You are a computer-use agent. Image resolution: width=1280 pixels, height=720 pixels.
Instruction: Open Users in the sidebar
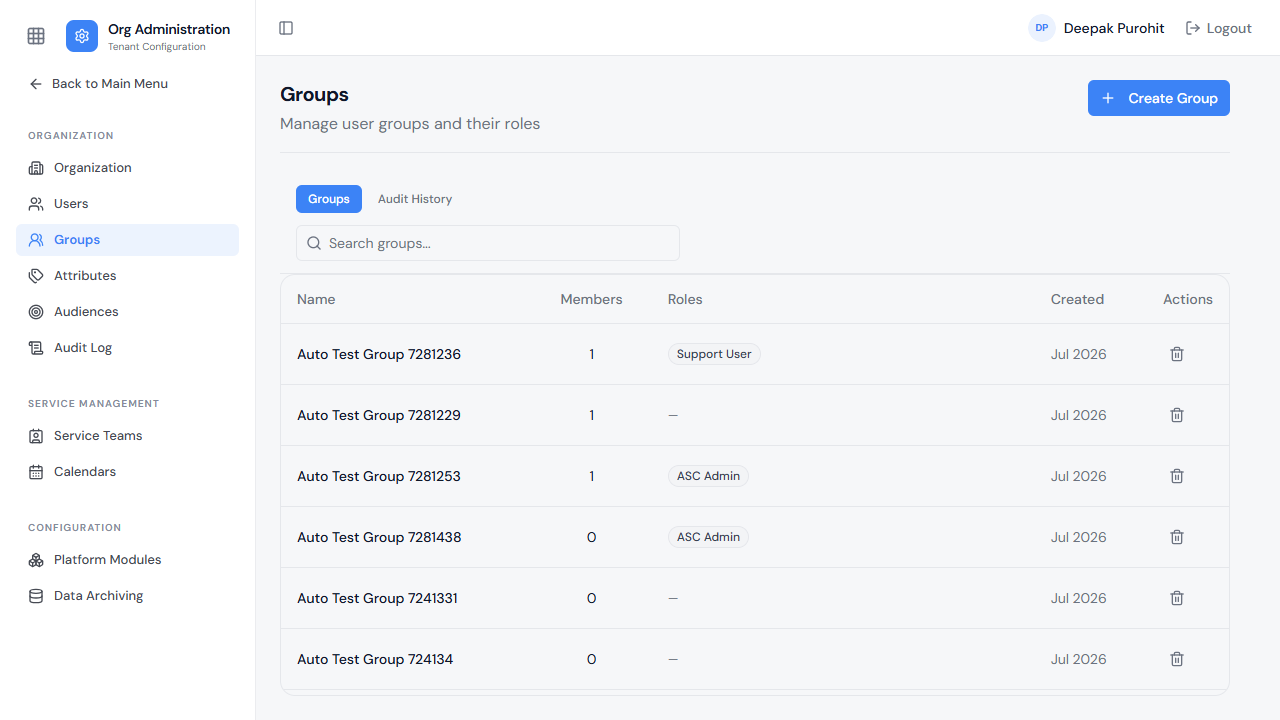[x=127, y=204]
